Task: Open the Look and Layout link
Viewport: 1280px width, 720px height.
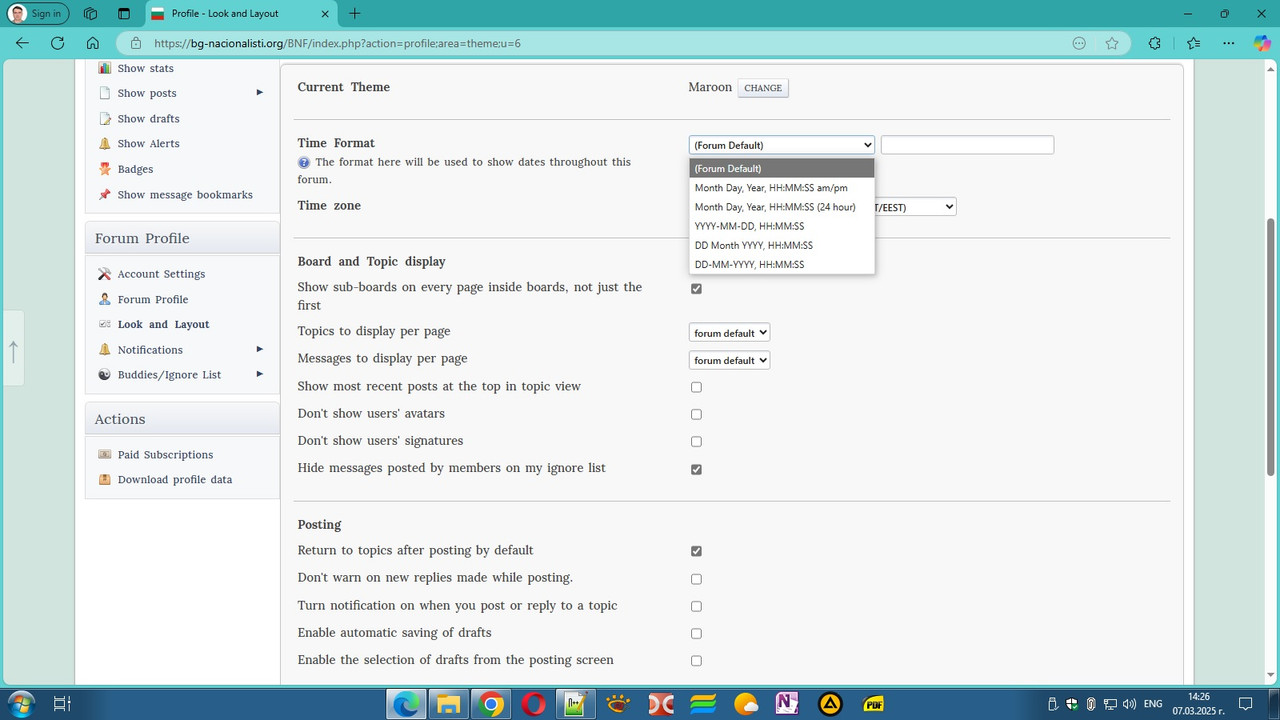Action: coord(163,324)
